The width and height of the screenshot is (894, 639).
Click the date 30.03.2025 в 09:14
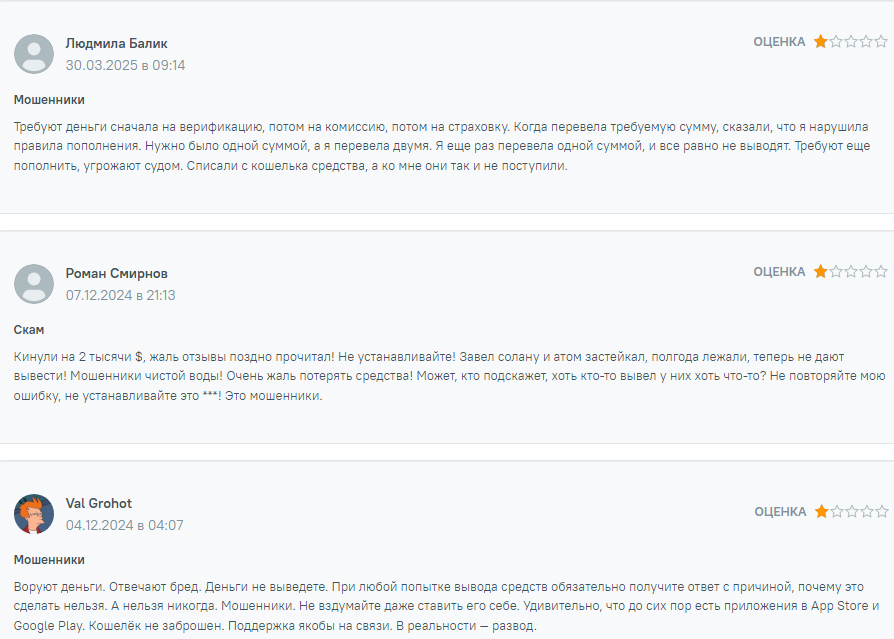pos(125,65)
